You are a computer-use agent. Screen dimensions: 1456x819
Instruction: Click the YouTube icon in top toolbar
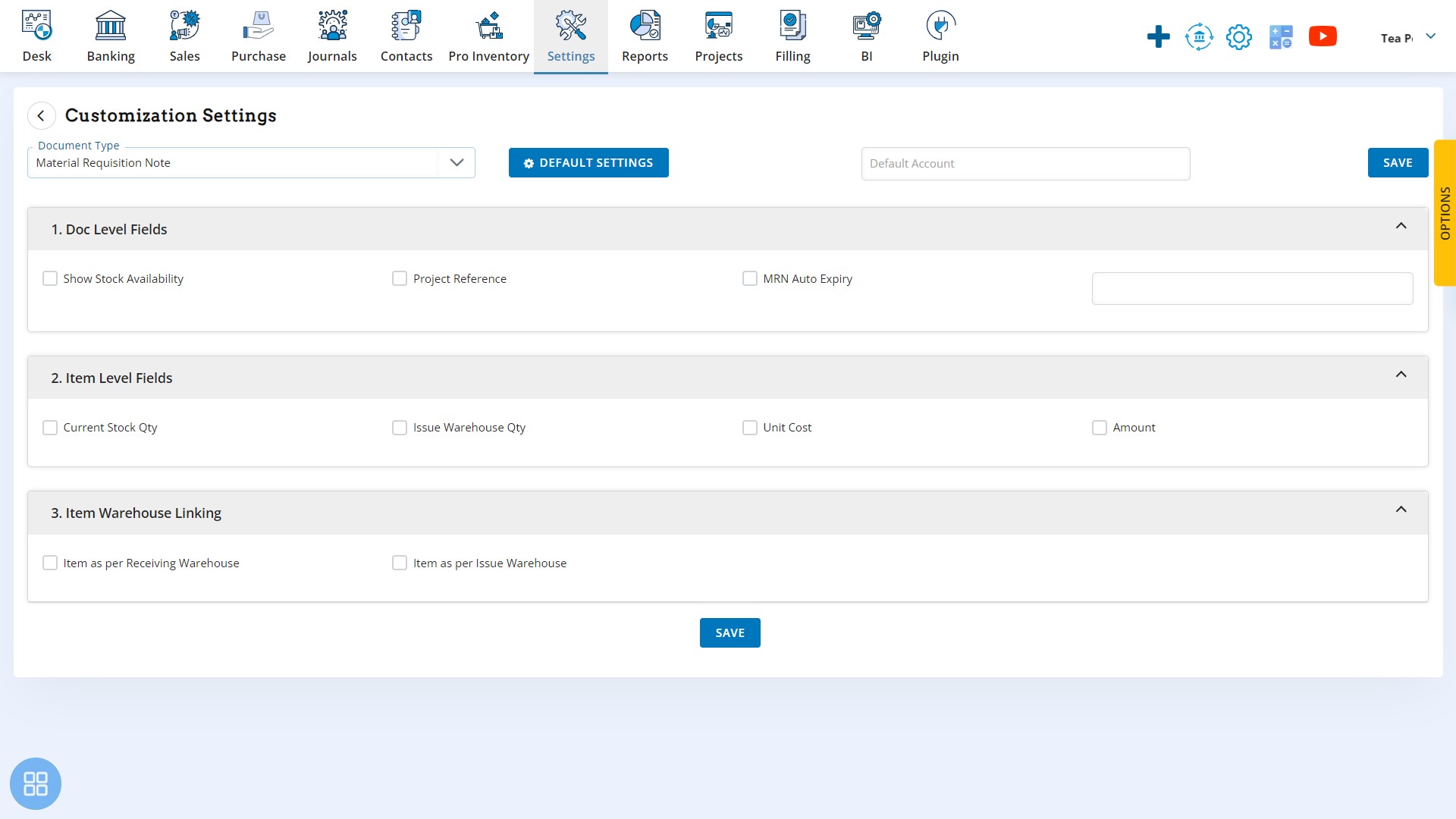click(x=1323, y=36)
